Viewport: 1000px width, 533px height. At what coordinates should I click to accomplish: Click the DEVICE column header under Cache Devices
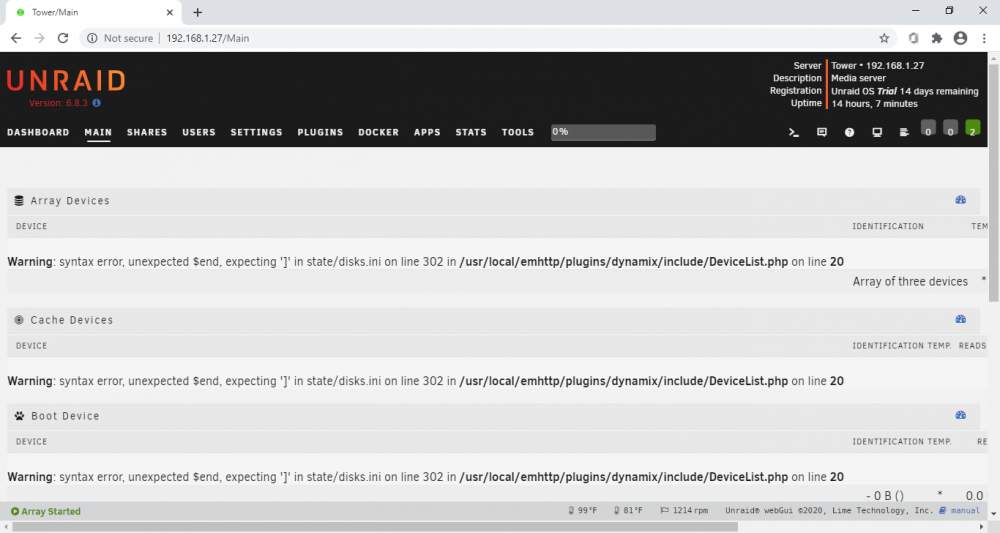(x=31, y=346)
